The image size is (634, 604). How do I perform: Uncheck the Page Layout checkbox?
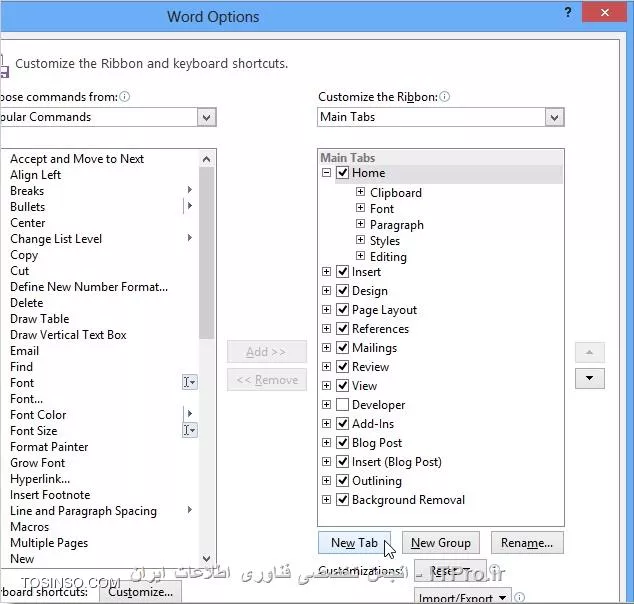[x=342, y=309]
